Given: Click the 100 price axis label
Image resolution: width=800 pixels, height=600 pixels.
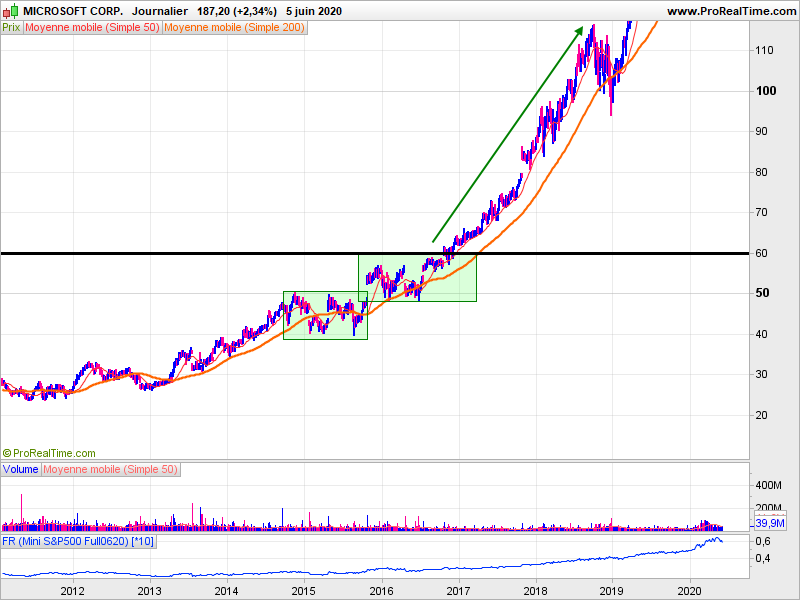Looking at the screenshot, I should (x=766, y=91).
